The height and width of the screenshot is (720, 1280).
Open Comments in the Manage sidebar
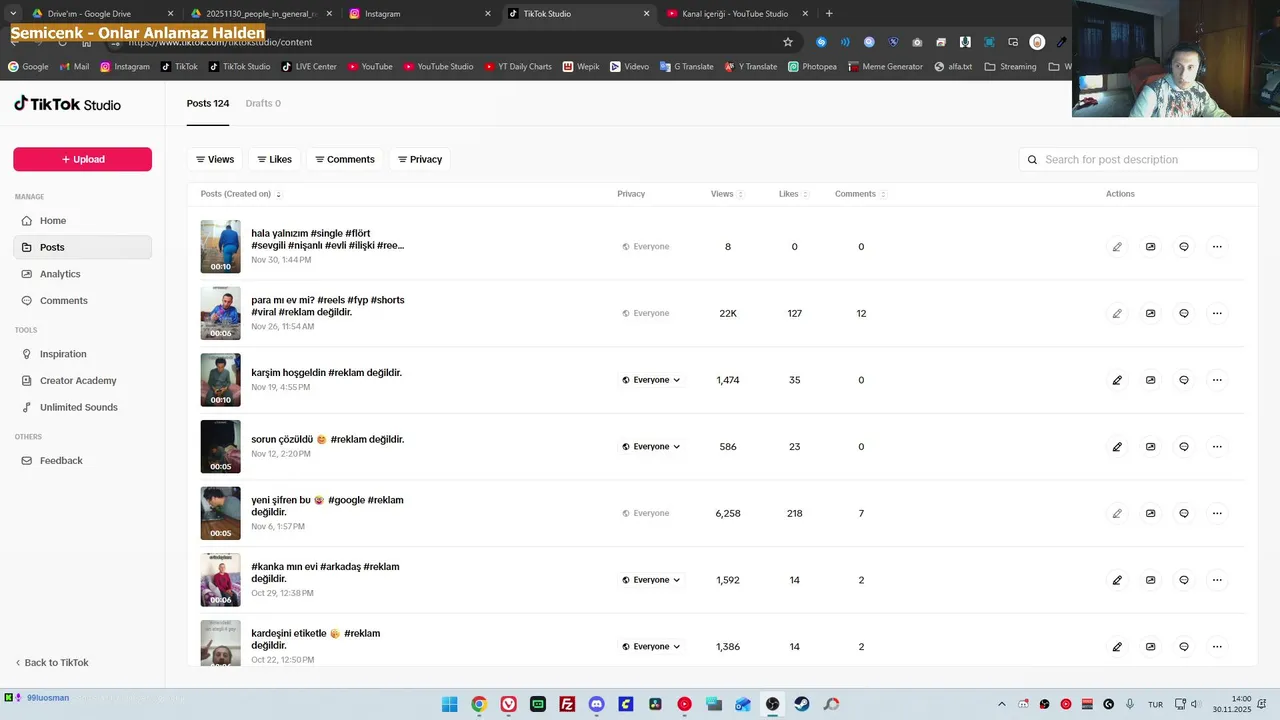(82, 301)
